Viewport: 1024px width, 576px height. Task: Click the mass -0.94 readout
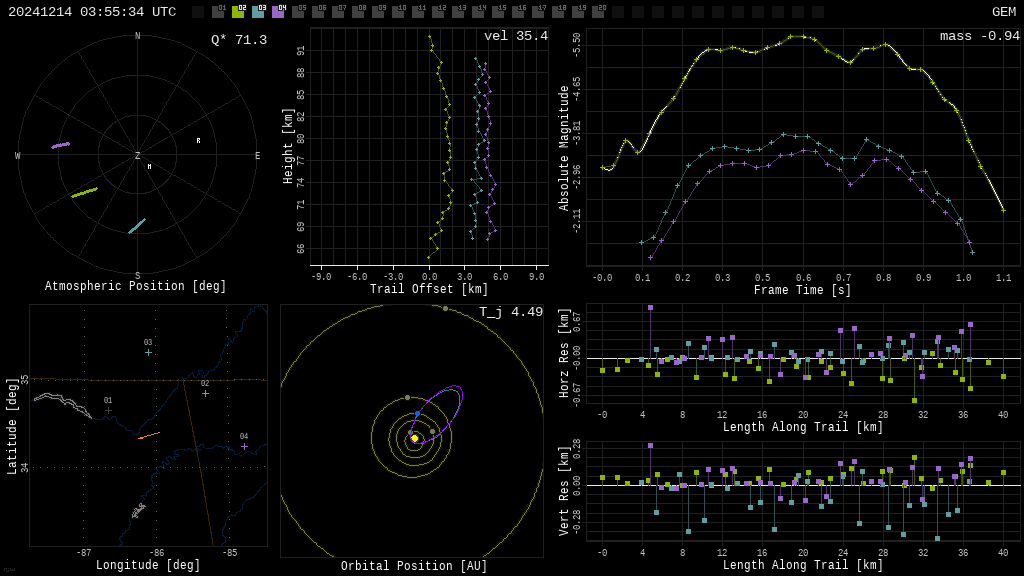coord(979,37)
